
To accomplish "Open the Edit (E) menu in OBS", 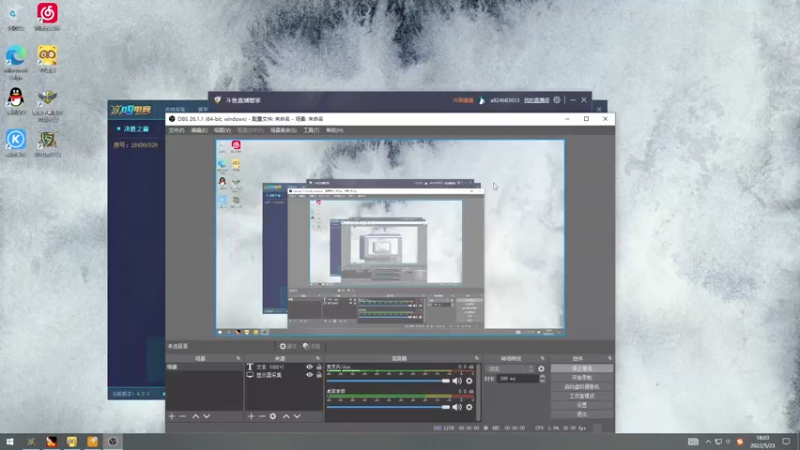I will pos(199,130).
